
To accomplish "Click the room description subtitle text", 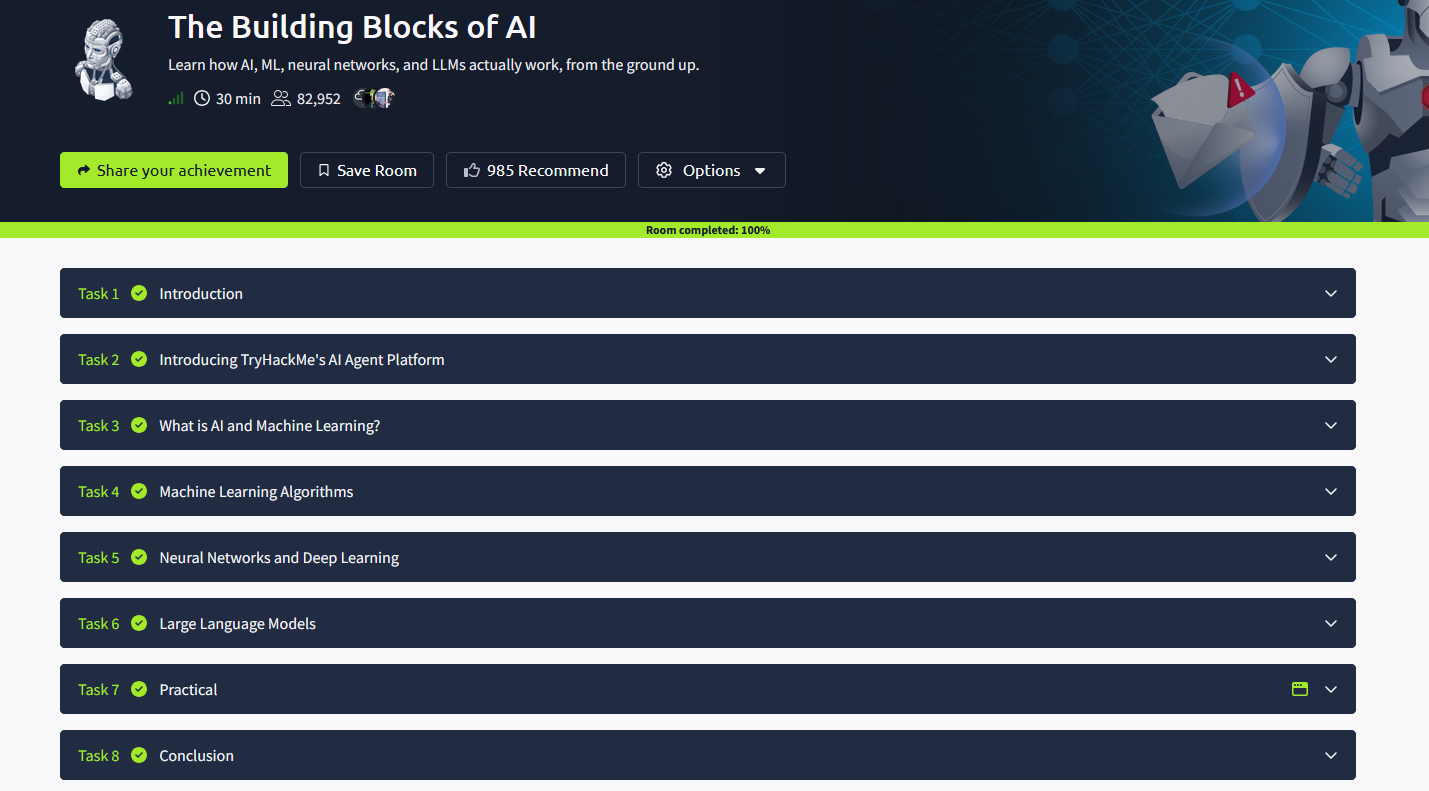I will pyautogui.click(x=433, y=65).
